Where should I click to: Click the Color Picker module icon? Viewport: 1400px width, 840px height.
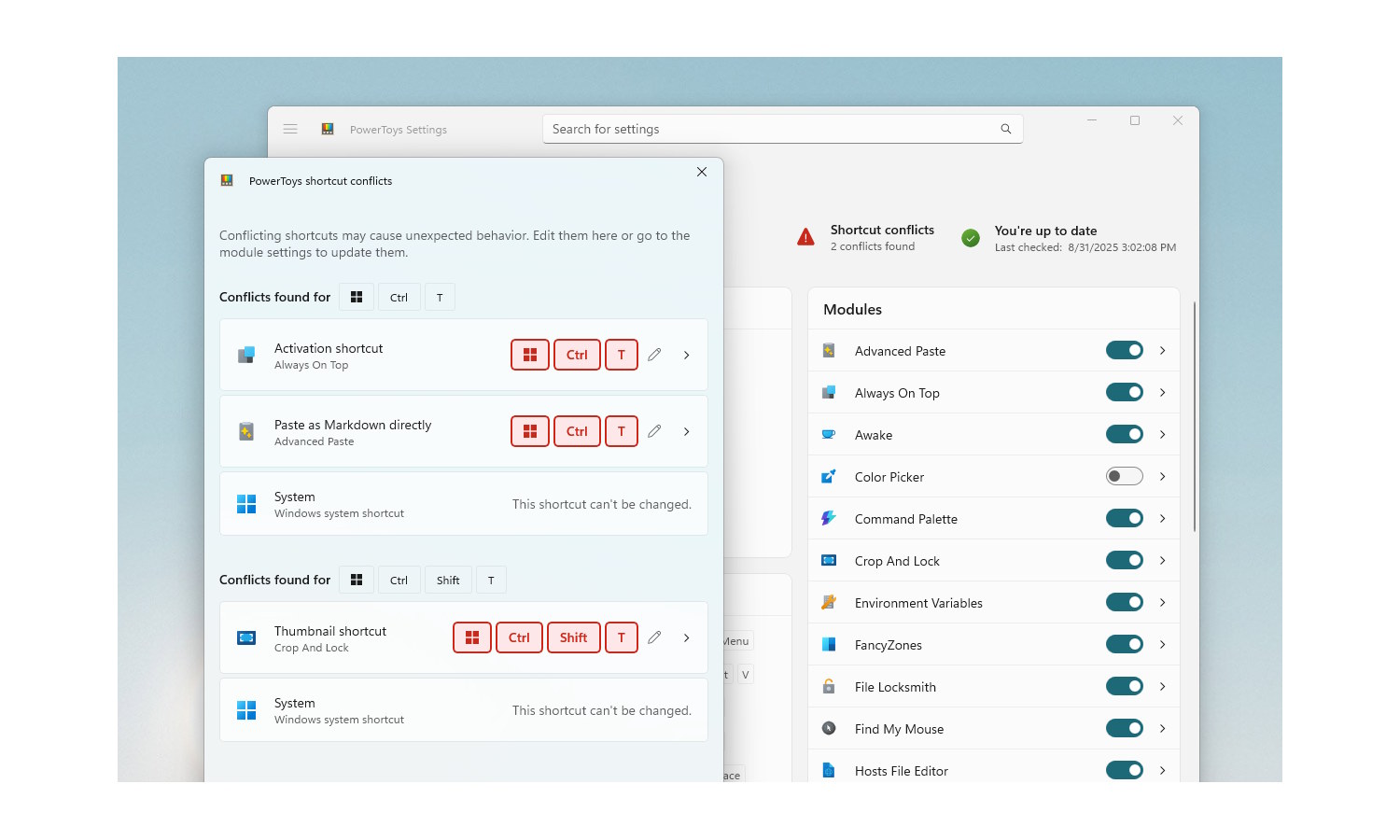(828, 477)
